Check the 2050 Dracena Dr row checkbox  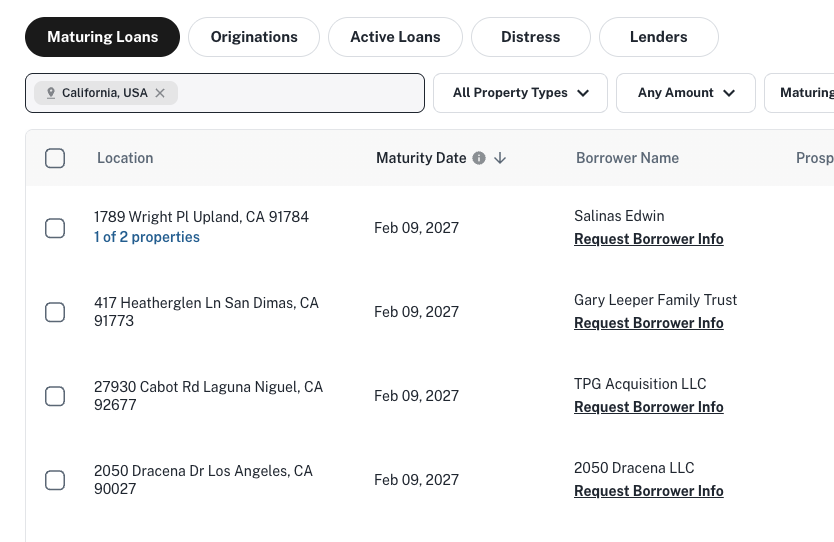pyautogui.click(x=55, y=480)
